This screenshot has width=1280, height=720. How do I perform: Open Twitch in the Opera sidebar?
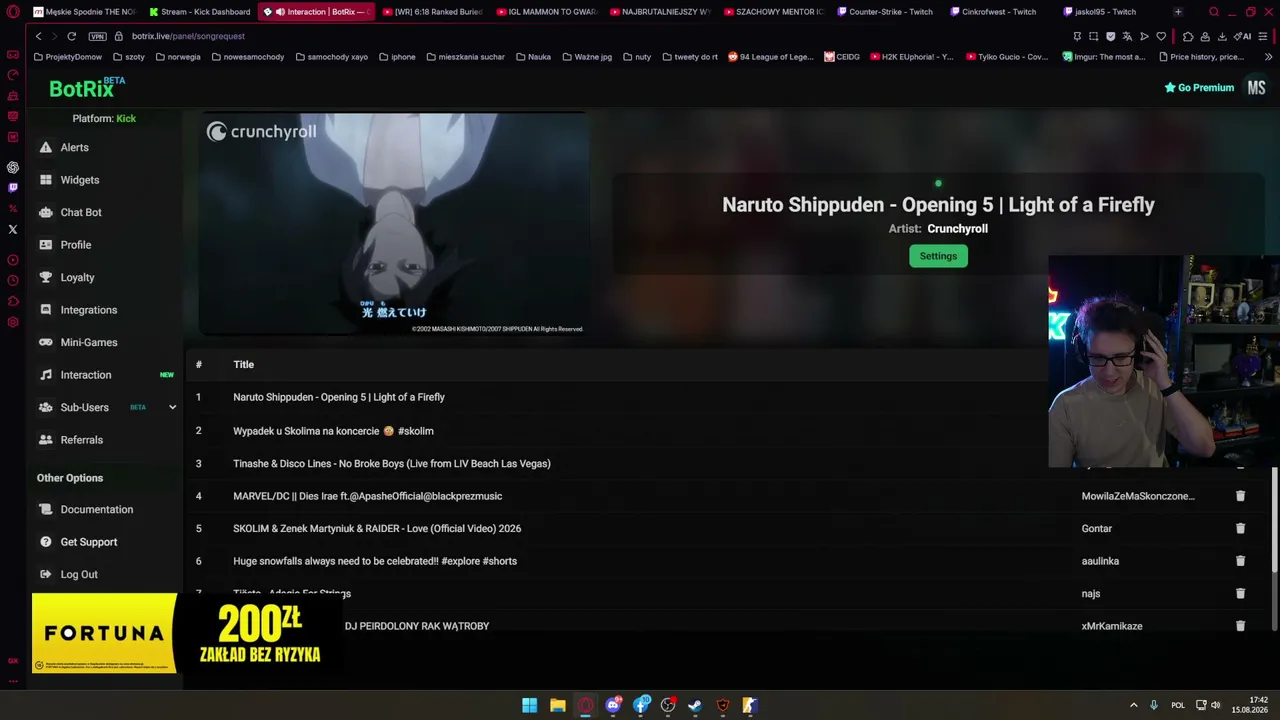pos(13,187)
